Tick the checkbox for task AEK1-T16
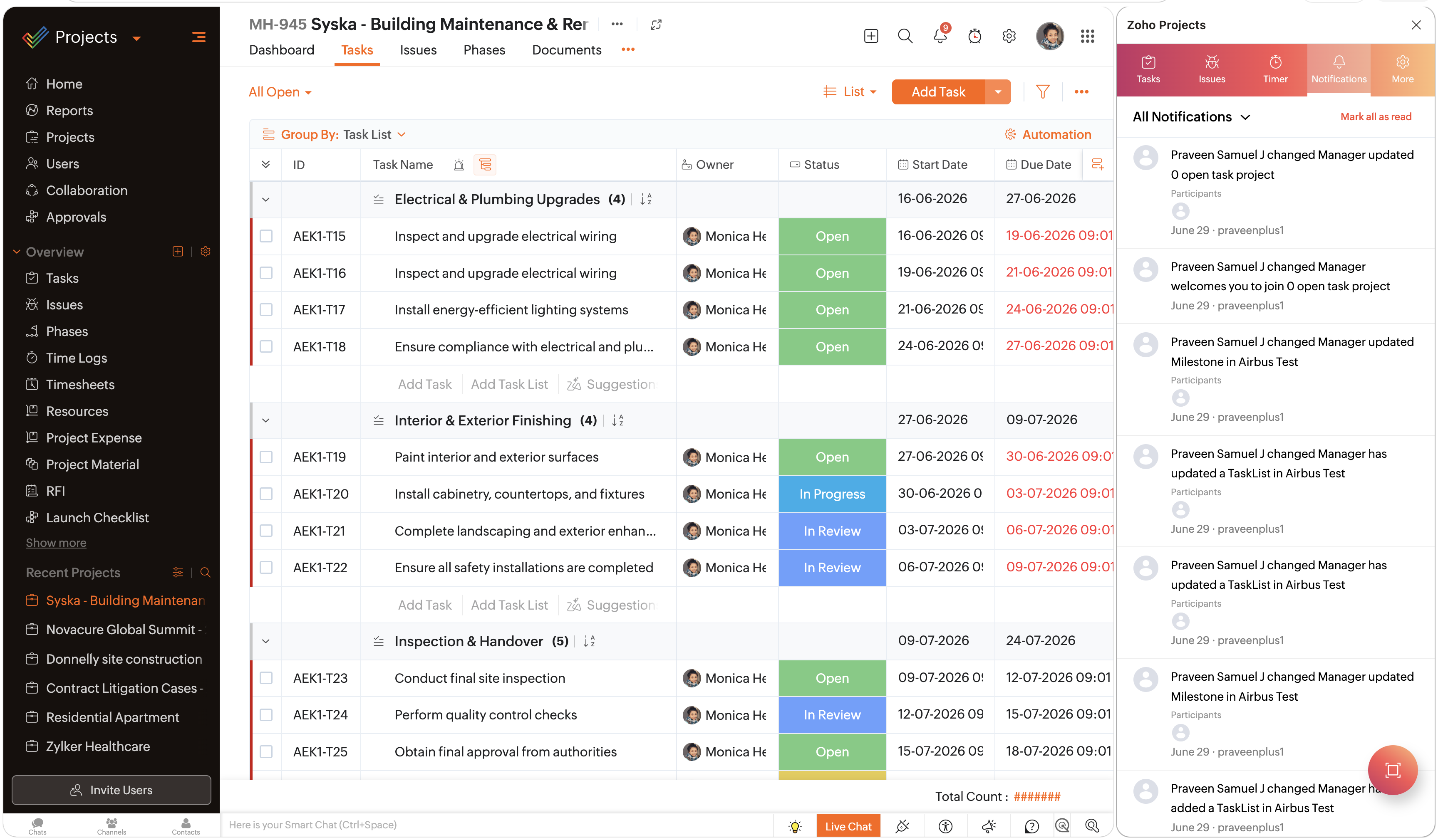 266,273
